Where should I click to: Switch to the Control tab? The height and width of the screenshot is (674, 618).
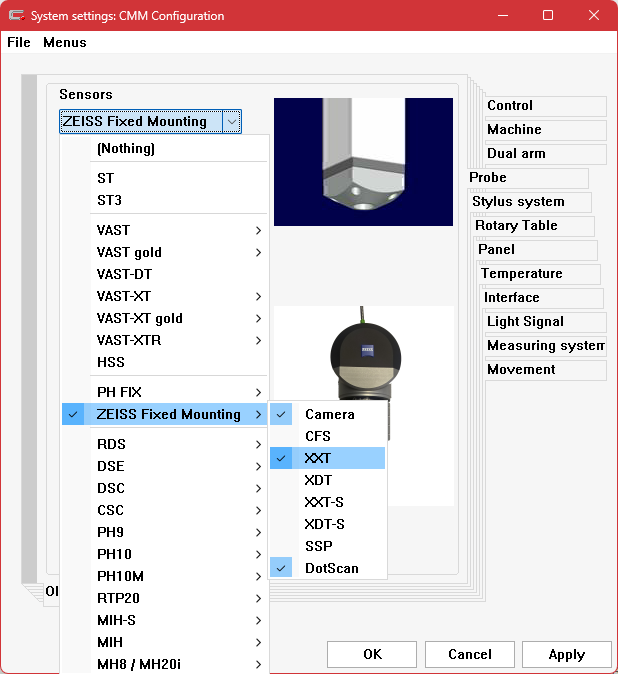coord(545,106)
